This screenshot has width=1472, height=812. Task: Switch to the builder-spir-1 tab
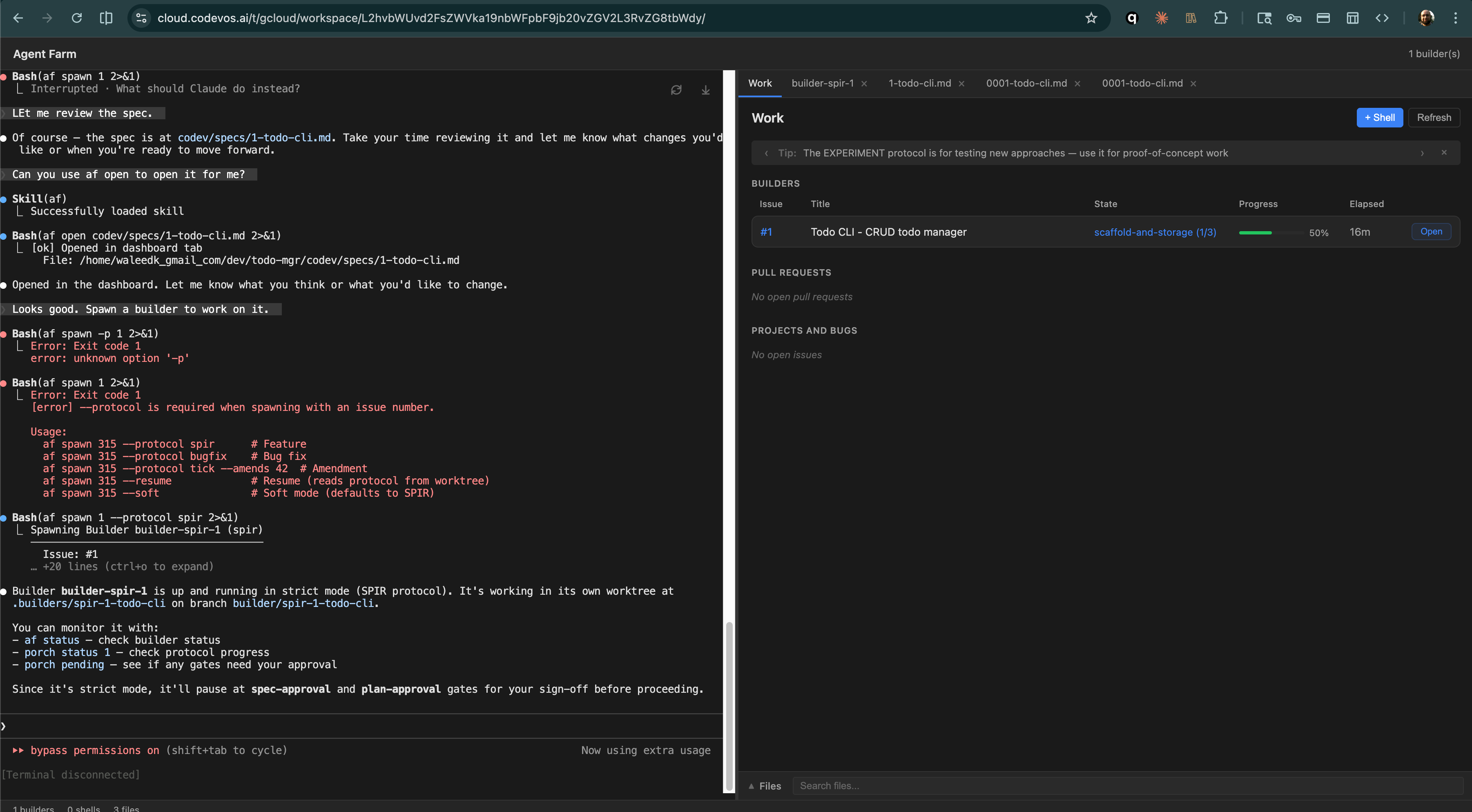(822, 83)
